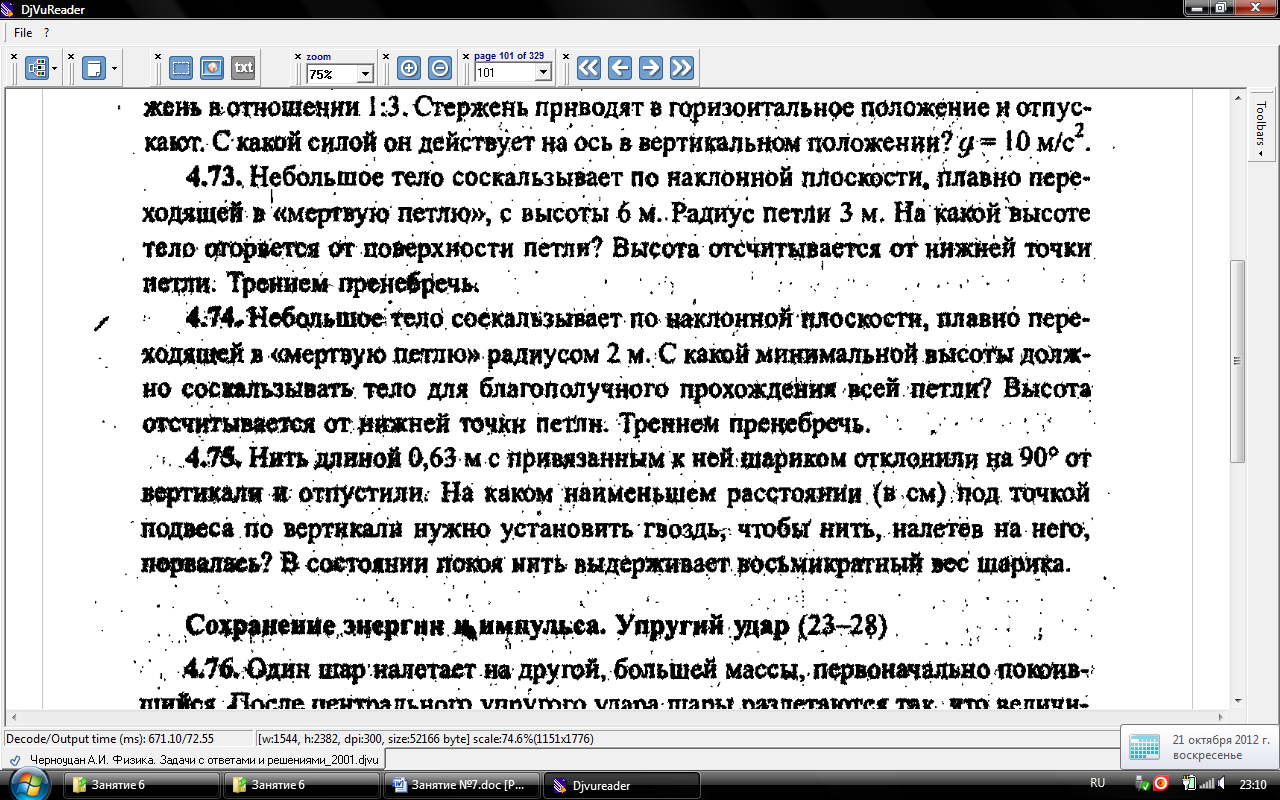Close the zoom toolbar with its x

pos(298,57)
